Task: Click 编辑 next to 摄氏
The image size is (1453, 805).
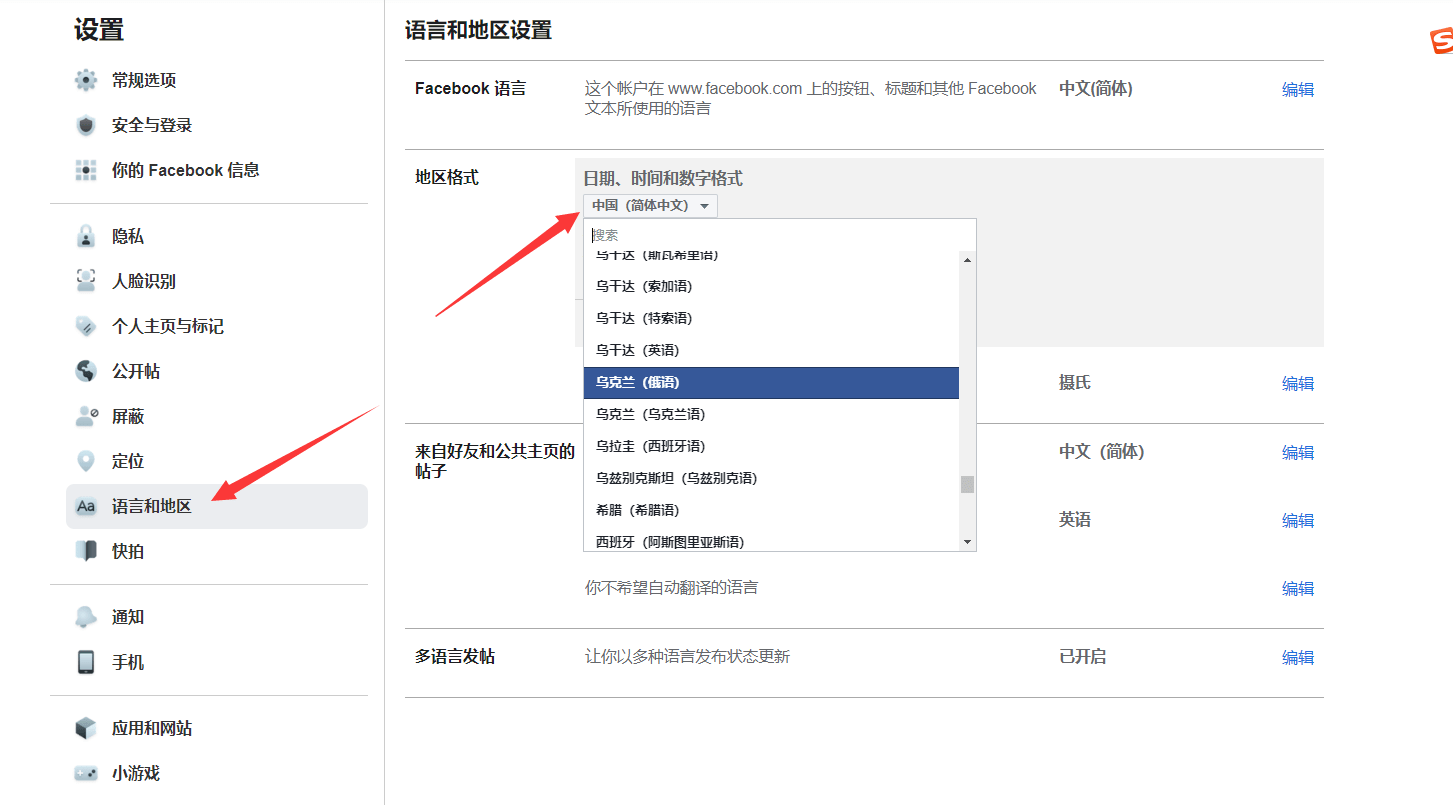Action: pos(1298,383)
